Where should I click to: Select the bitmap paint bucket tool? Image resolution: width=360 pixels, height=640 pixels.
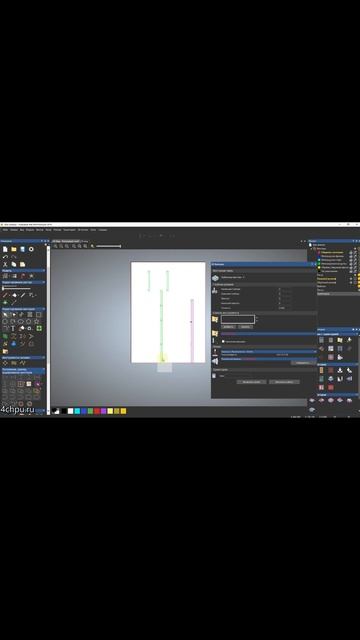click(x=14, y=295)
